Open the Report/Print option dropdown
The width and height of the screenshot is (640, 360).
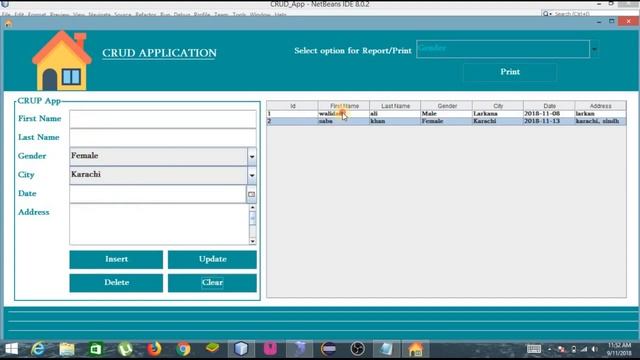pyautogui.click(x=594, y=49)
